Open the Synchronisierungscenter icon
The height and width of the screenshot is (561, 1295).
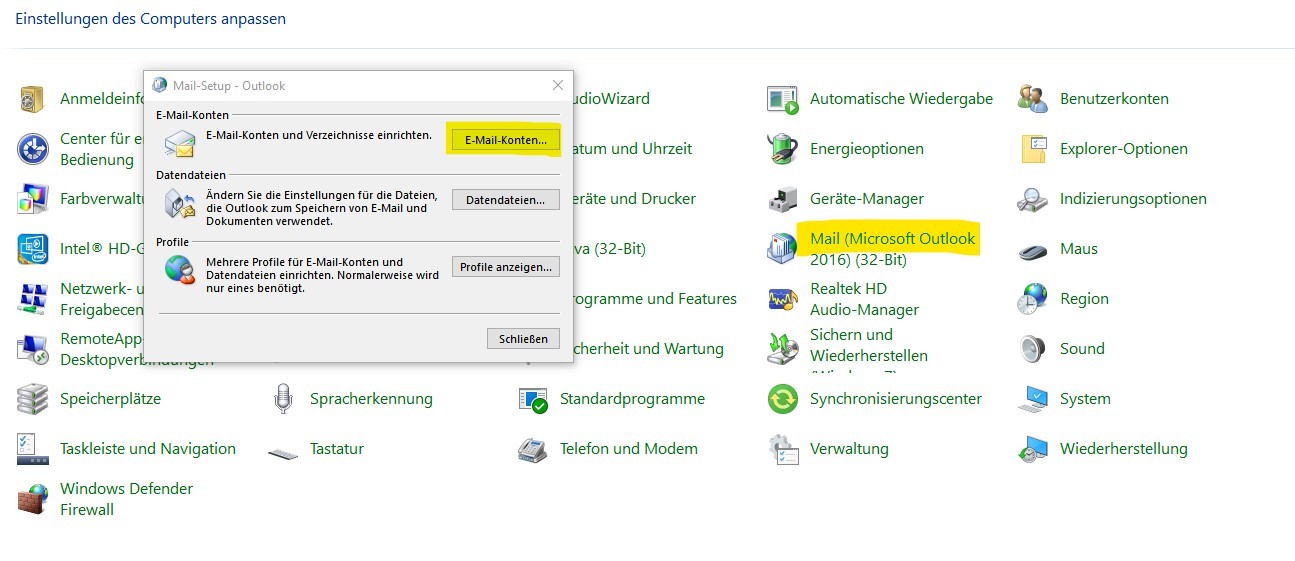783,399
